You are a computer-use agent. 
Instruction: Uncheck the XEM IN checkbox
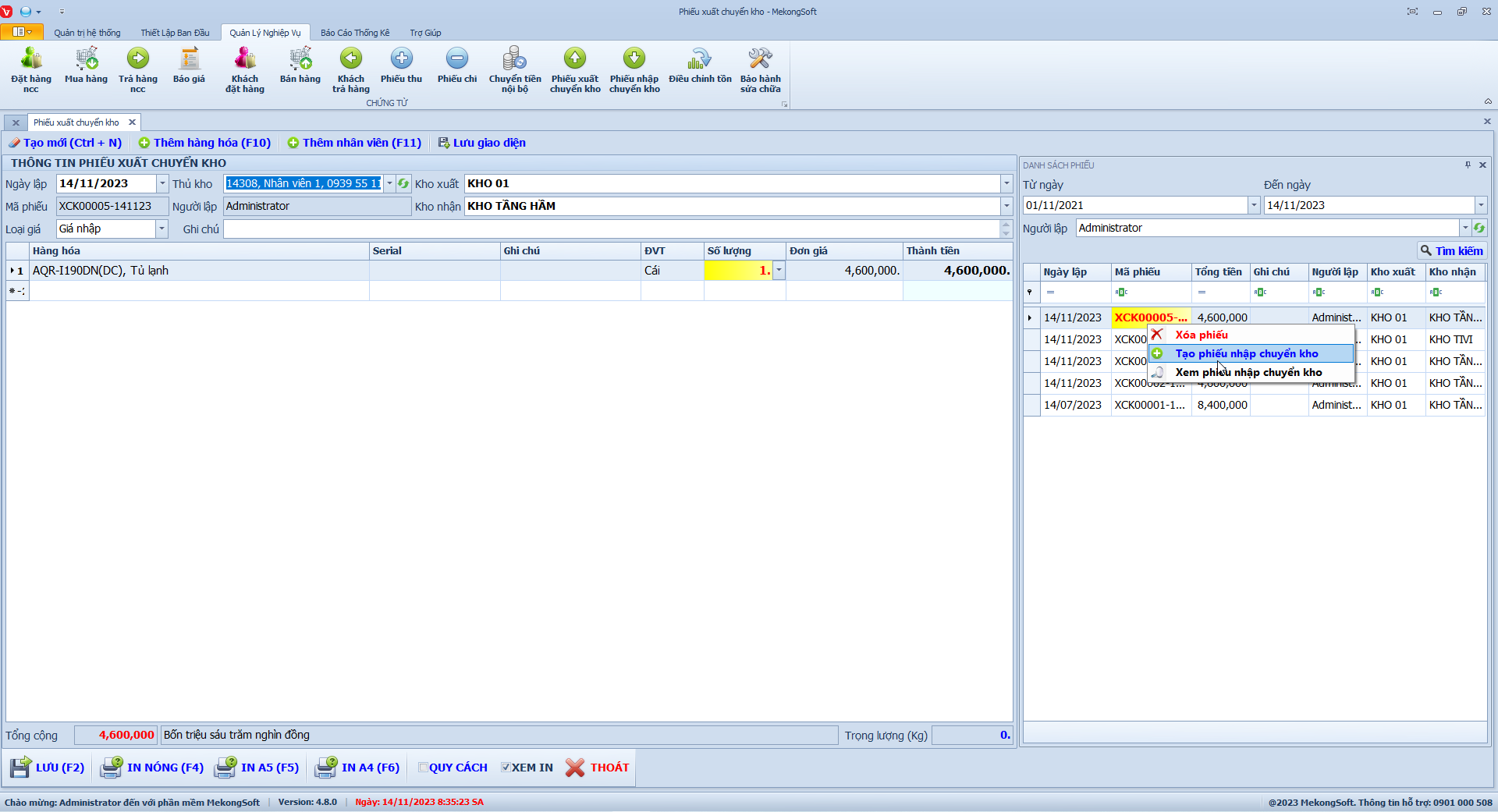coord(506,768)
